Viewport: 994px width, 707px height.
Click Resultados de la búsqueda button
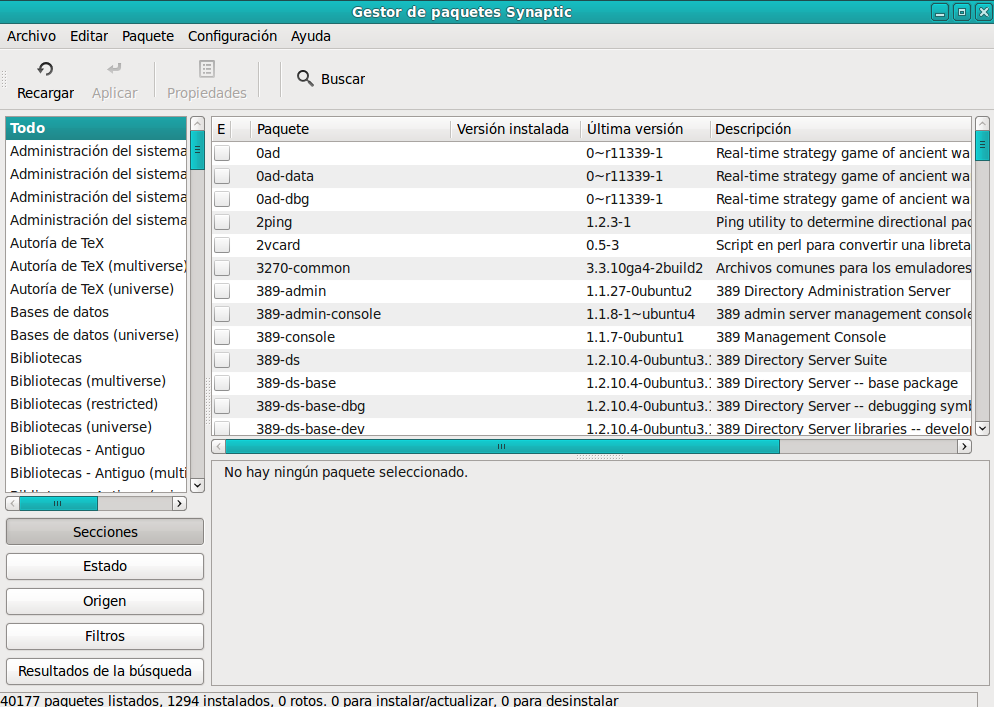pos(105,671)
